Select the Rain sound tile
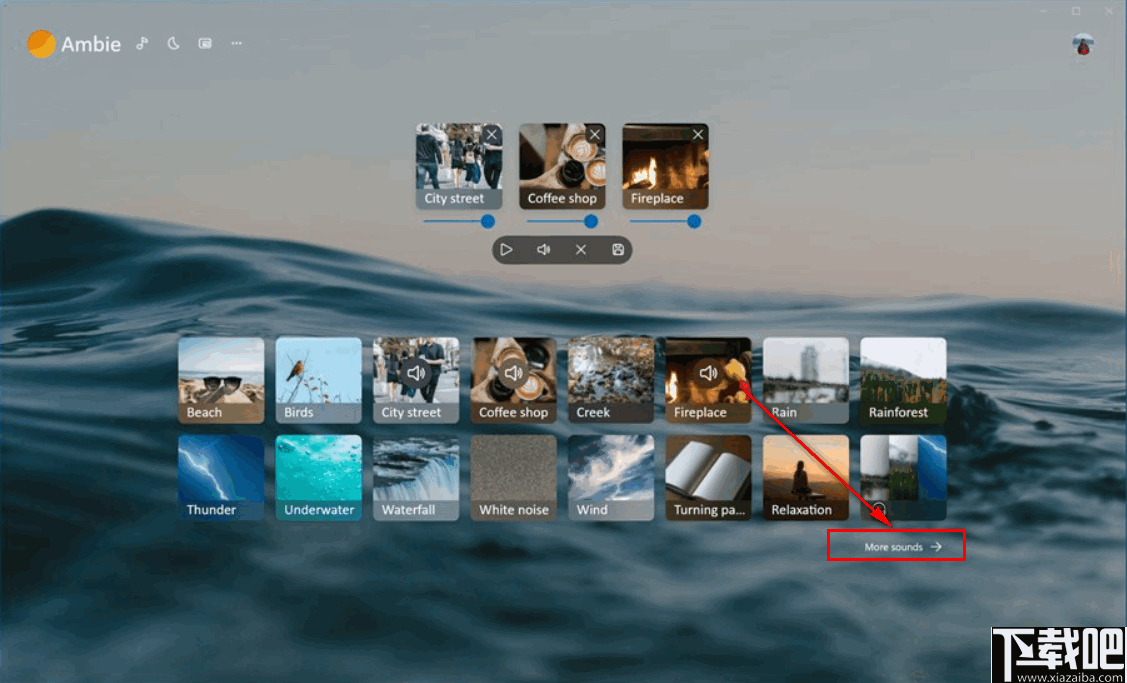 [806, 380]
